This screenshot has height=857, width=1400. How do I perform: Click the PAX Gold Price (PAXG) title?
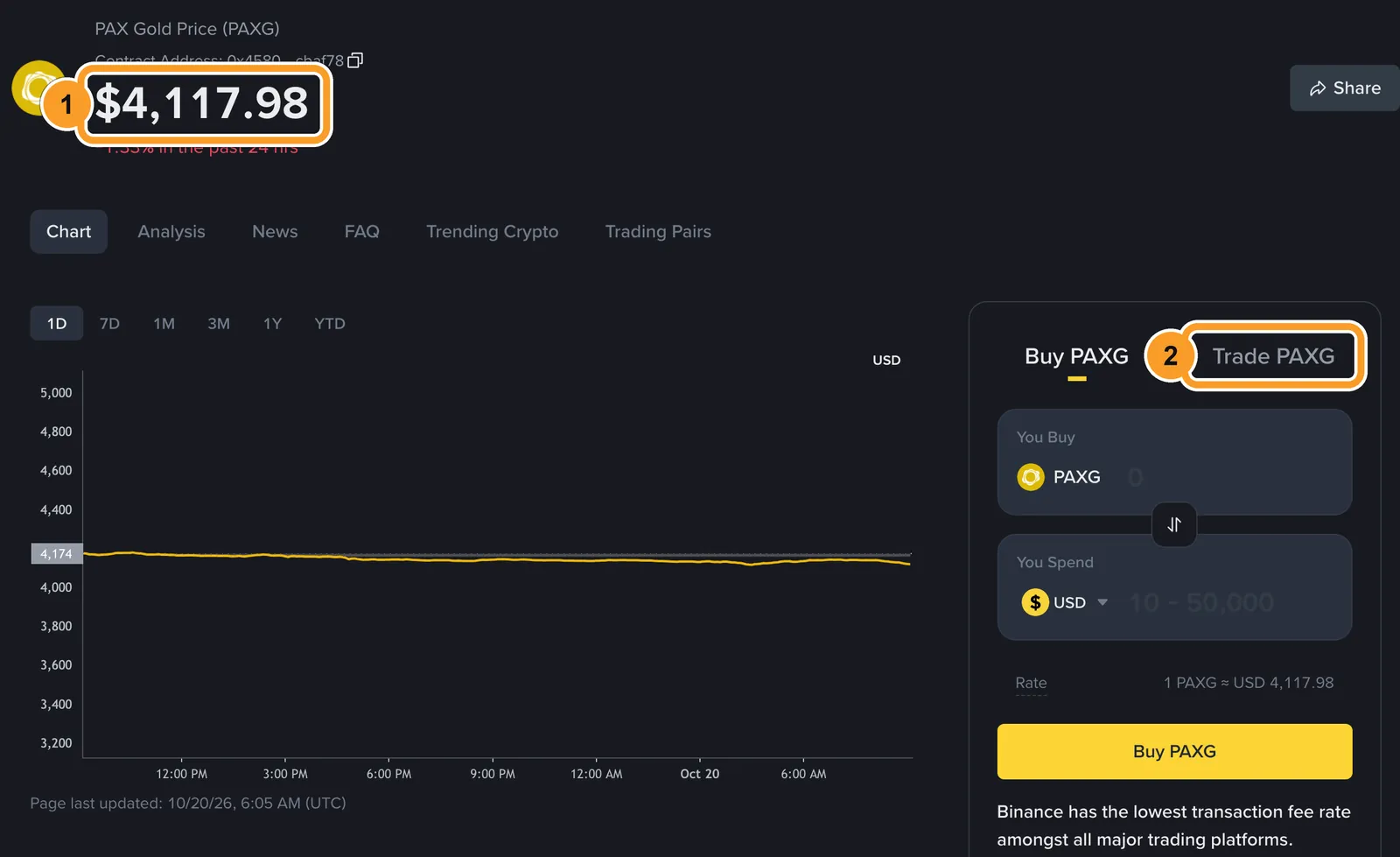[187, 29]
